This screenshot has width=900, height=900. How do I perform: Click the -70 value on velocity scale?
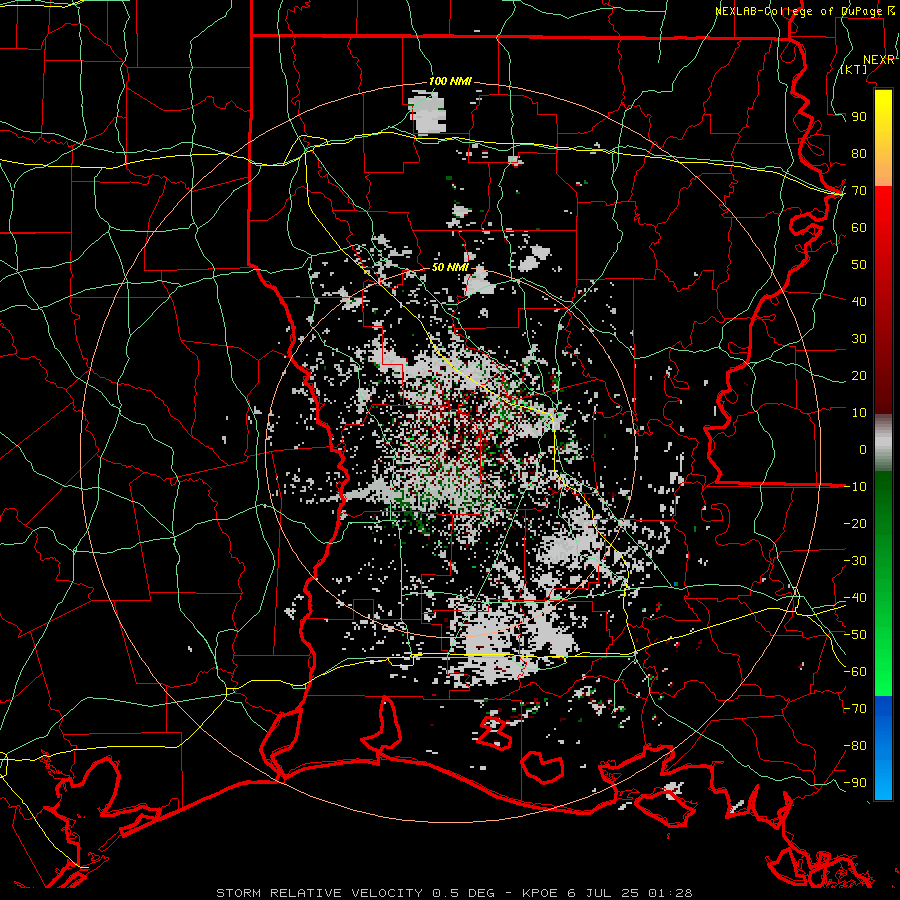point(855,709)
